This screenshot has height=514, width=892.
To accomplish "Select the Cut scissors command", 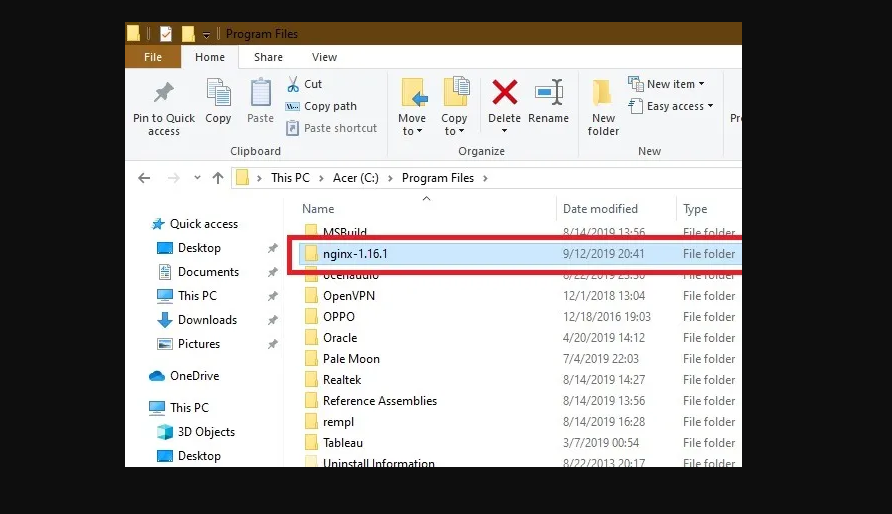I will click(305, 84).
